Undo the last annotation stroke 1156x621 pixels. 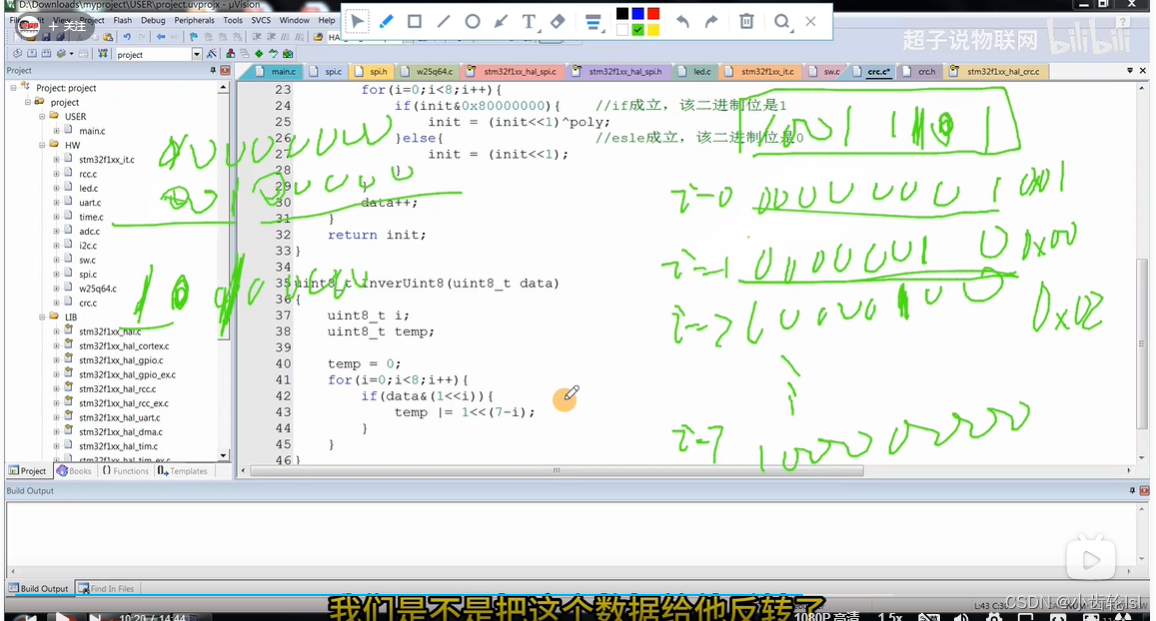tap(683, 21)
